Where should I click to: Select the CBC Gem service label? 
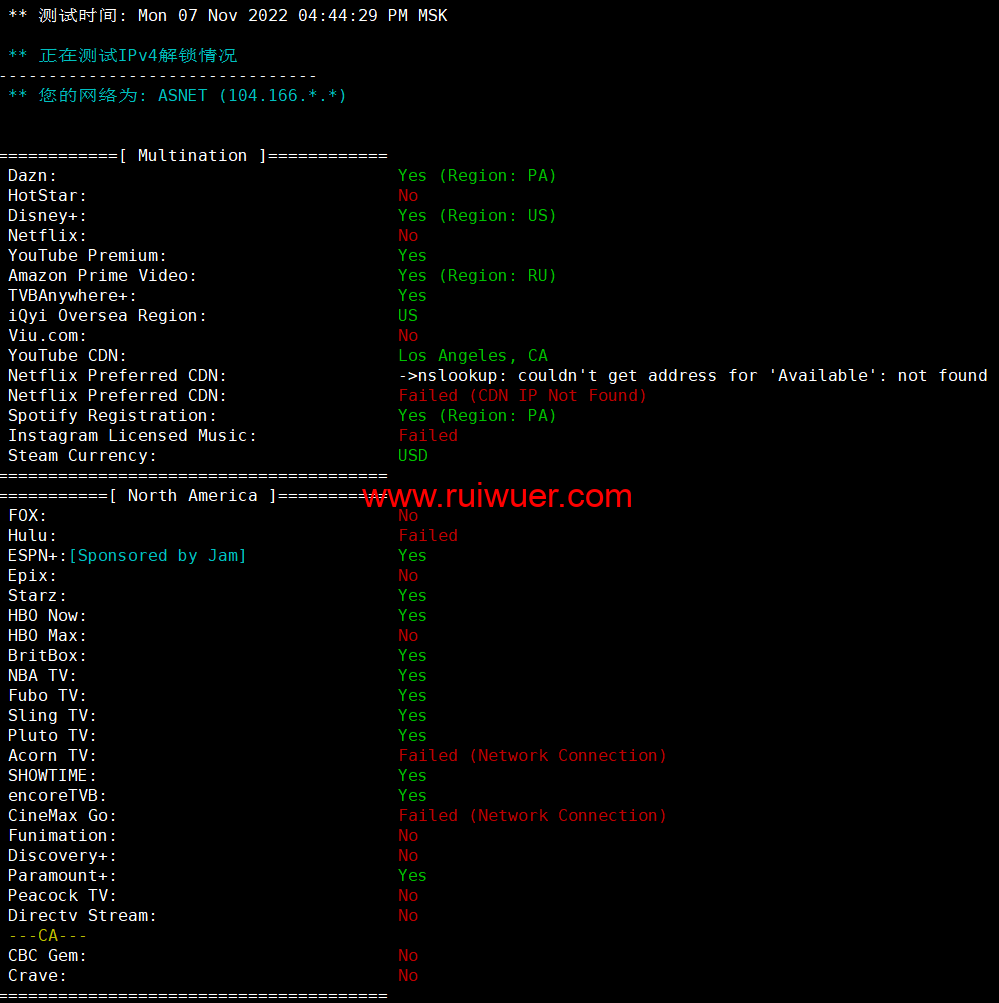[x=47, y=956]
